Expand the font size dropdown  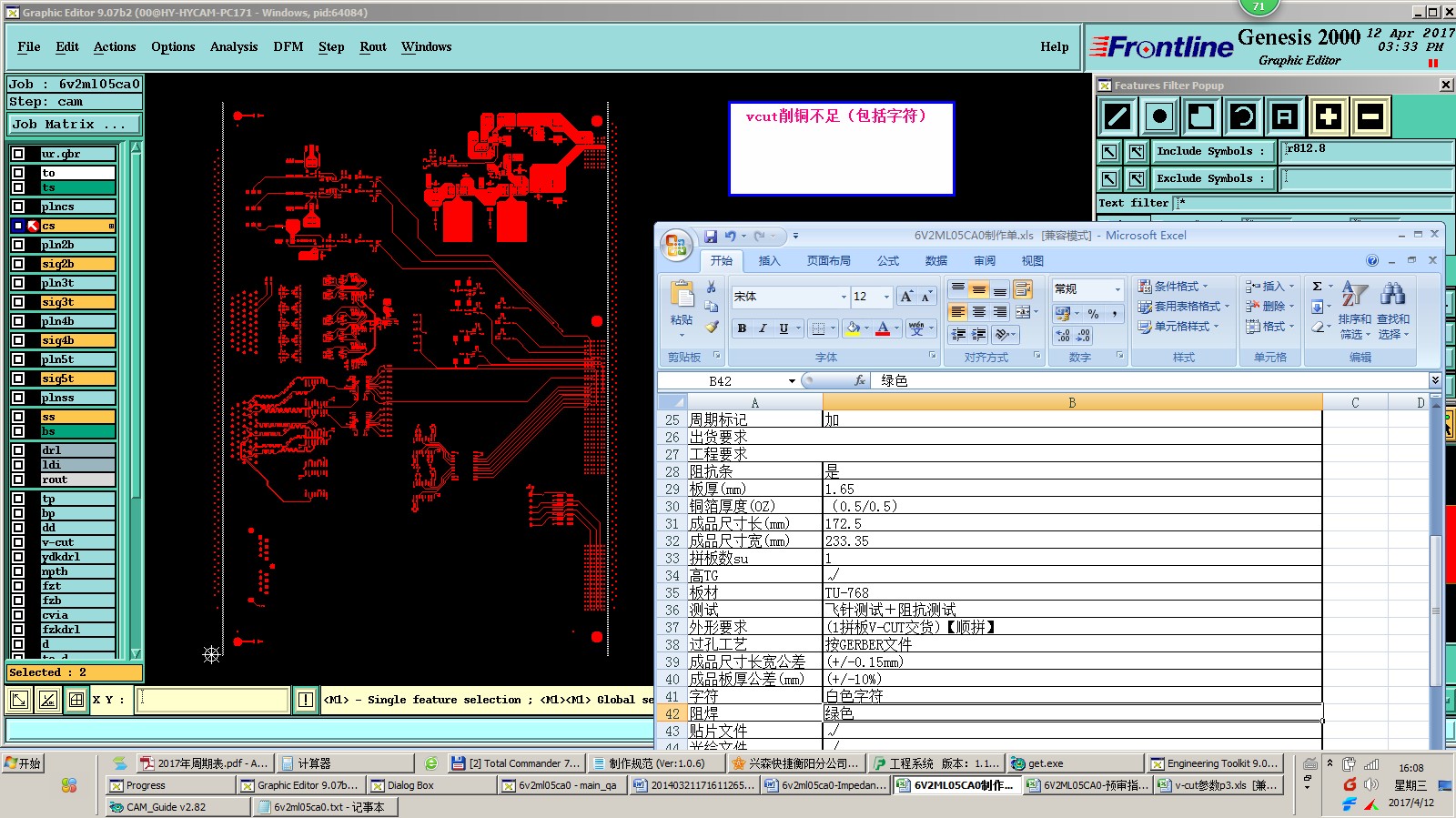[886, 297]
